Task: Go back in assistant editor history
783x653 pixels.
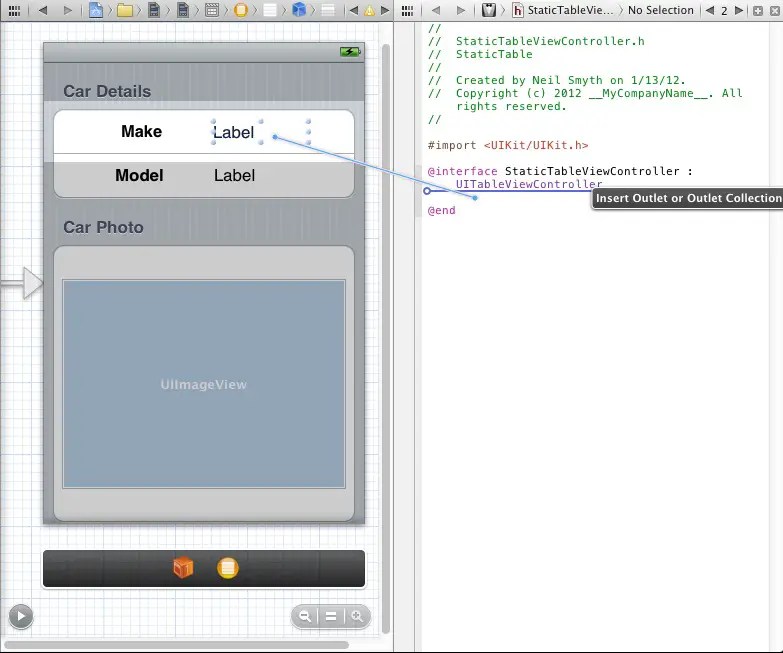Action: pyautogui.click(x=436, y=10)
